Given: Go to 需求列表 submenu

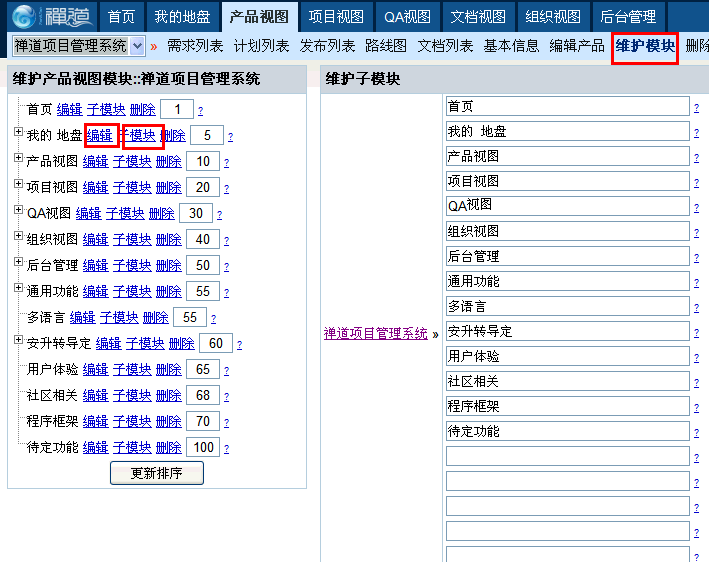Looking at the screenshot, I should (195, 46).
